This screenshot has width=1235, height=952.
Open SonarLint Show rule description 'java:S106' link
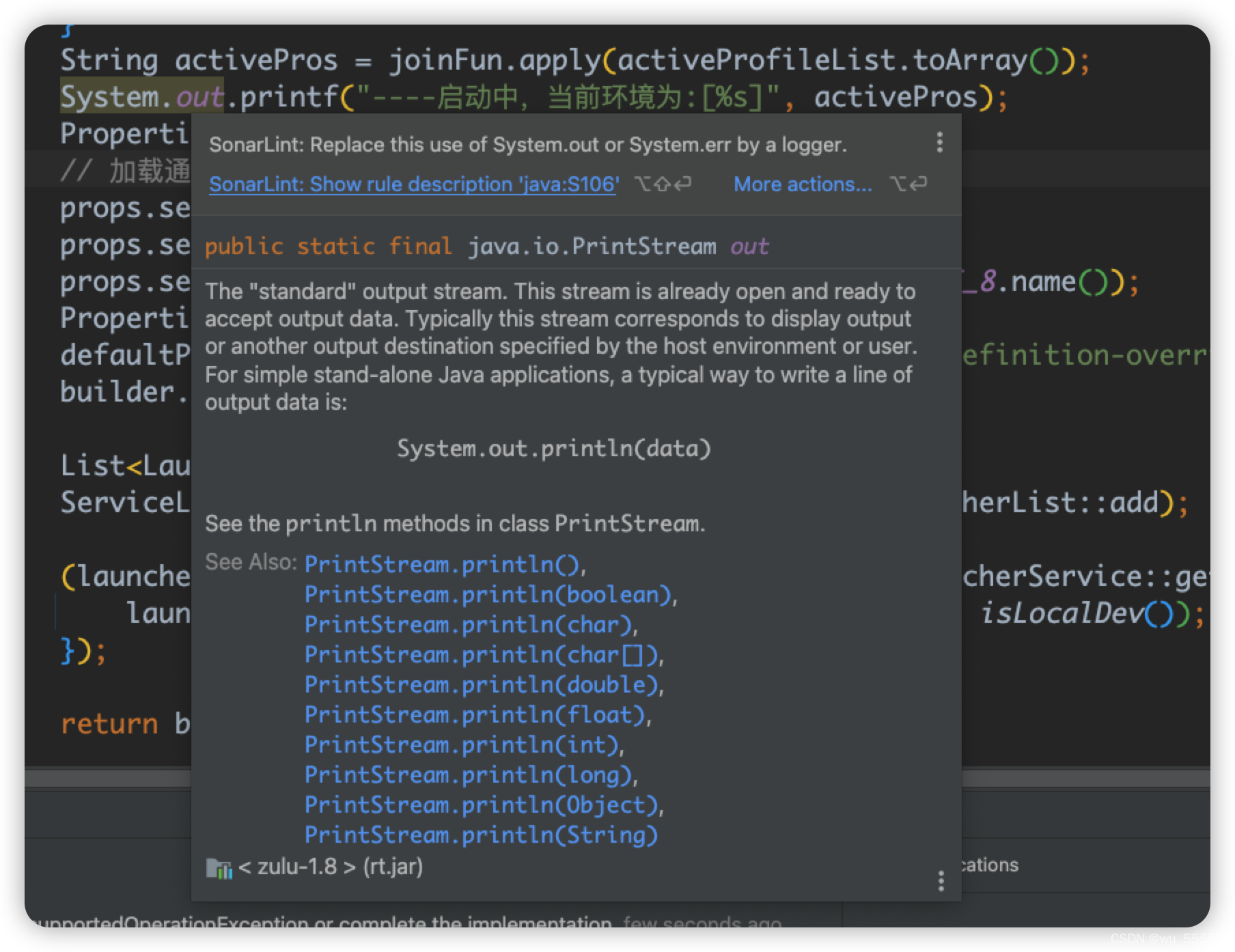click(414, 184)
